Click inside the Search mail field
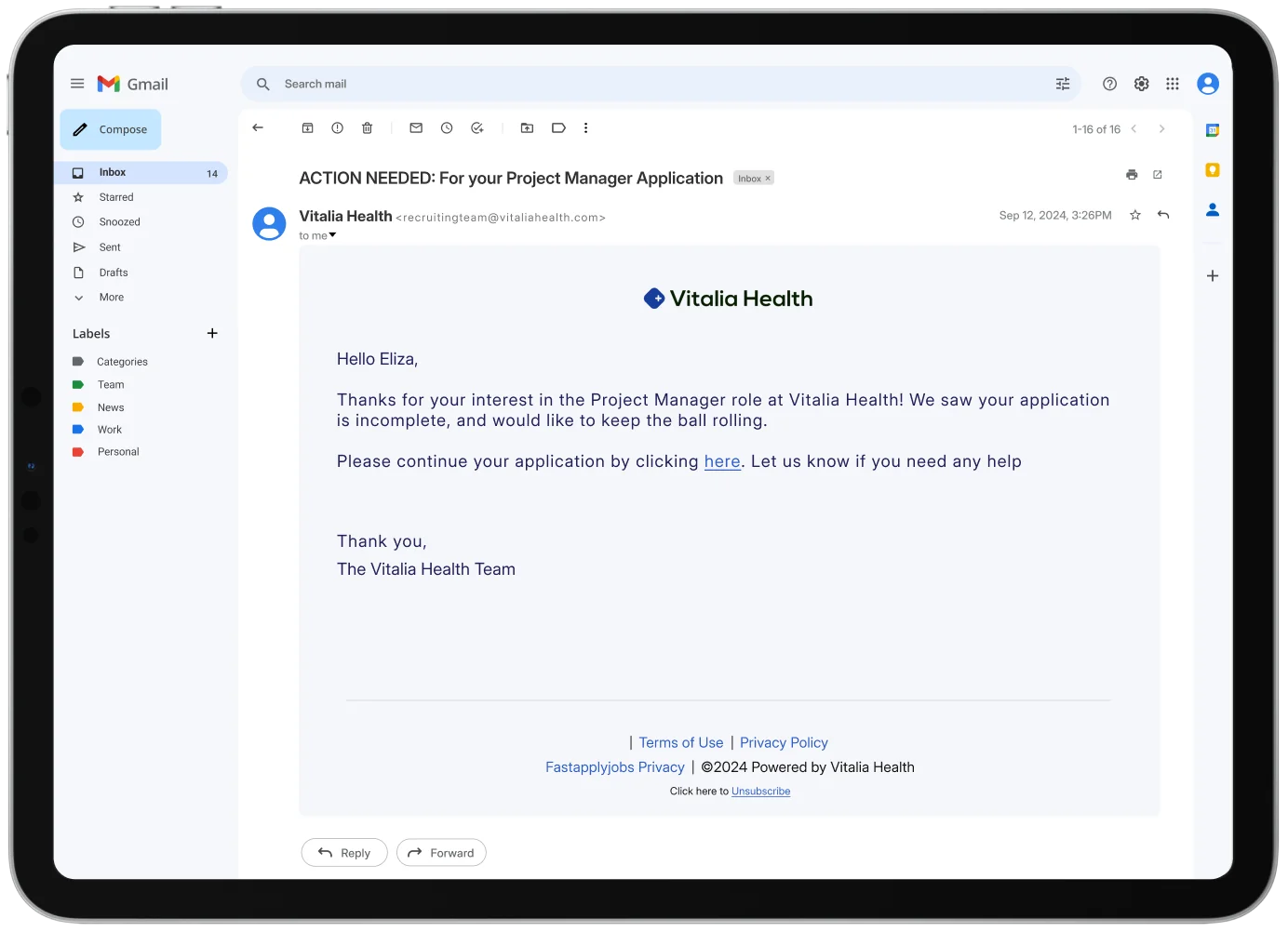This screenshot has height=932, width=1288. pos(661,84)
